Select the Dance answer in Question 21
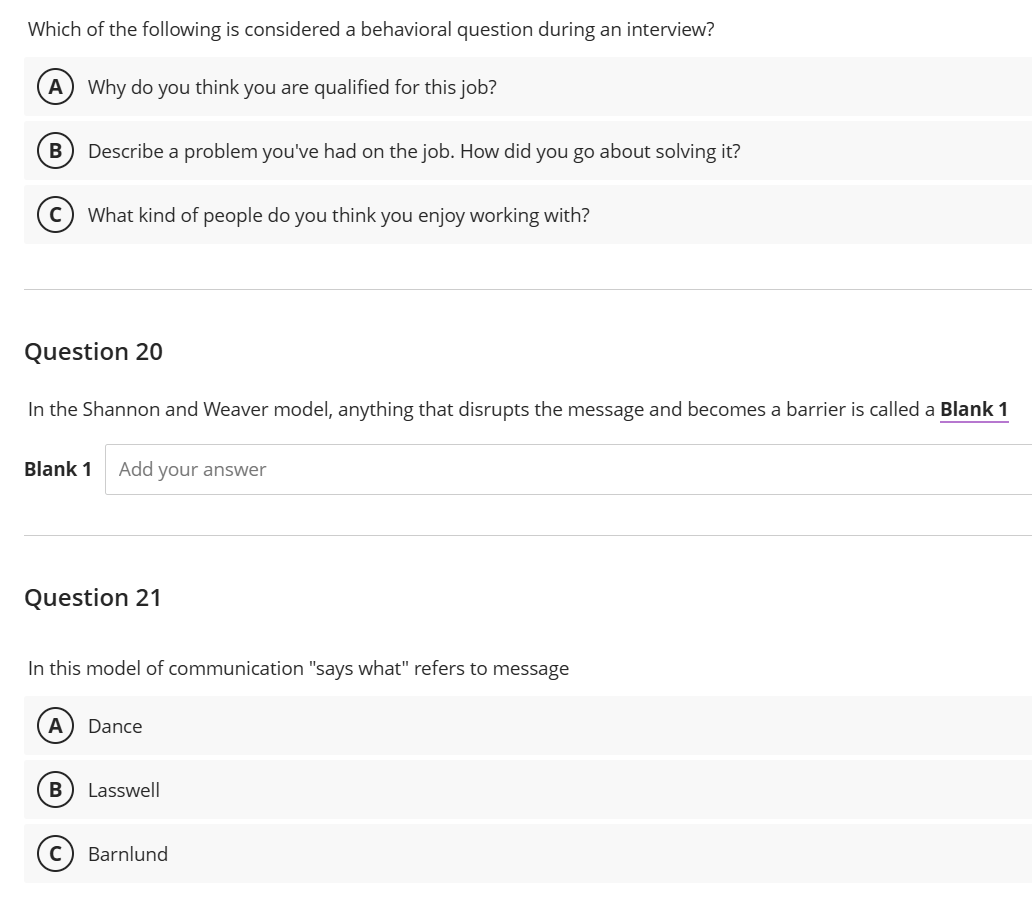The height and width of the screenshot is (903, 1032). coord(114,726)
